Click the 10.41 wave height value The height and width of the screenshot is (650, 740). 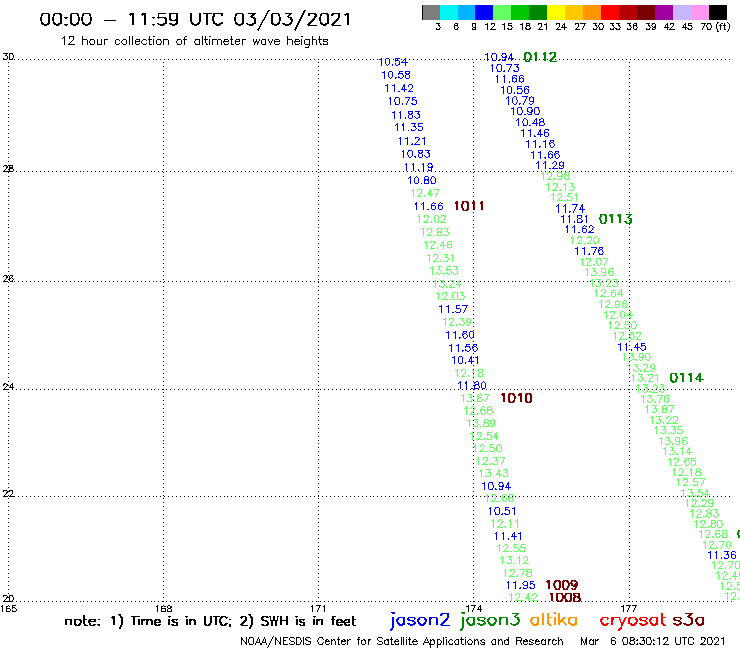465,360
